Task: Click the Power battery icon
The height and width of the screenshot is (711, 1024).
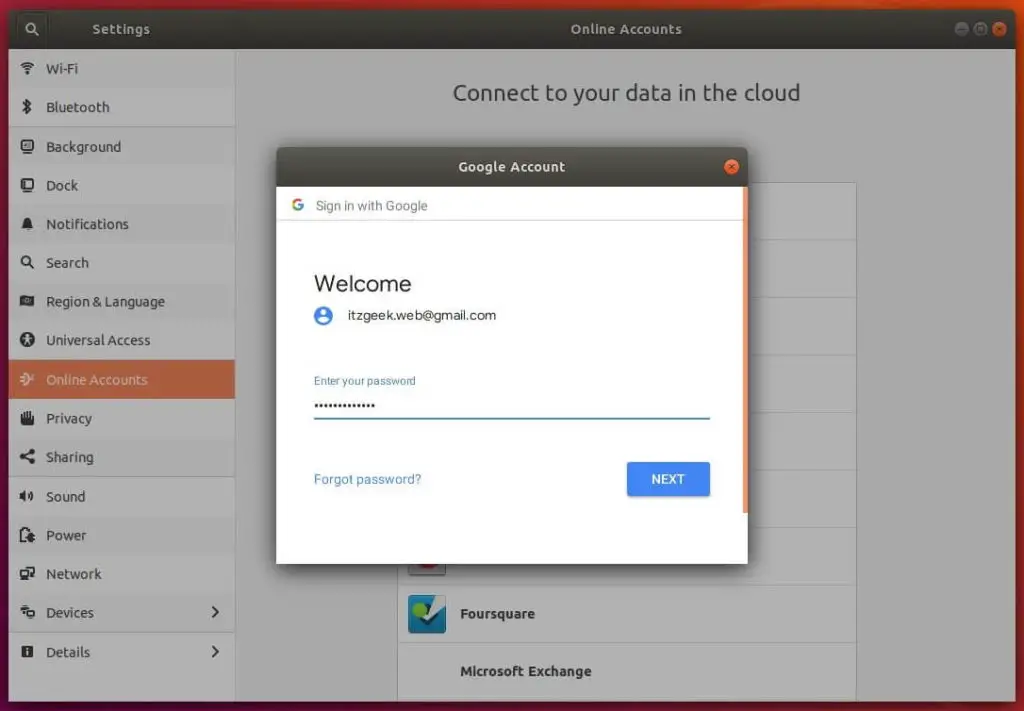Action: [27, 535]
